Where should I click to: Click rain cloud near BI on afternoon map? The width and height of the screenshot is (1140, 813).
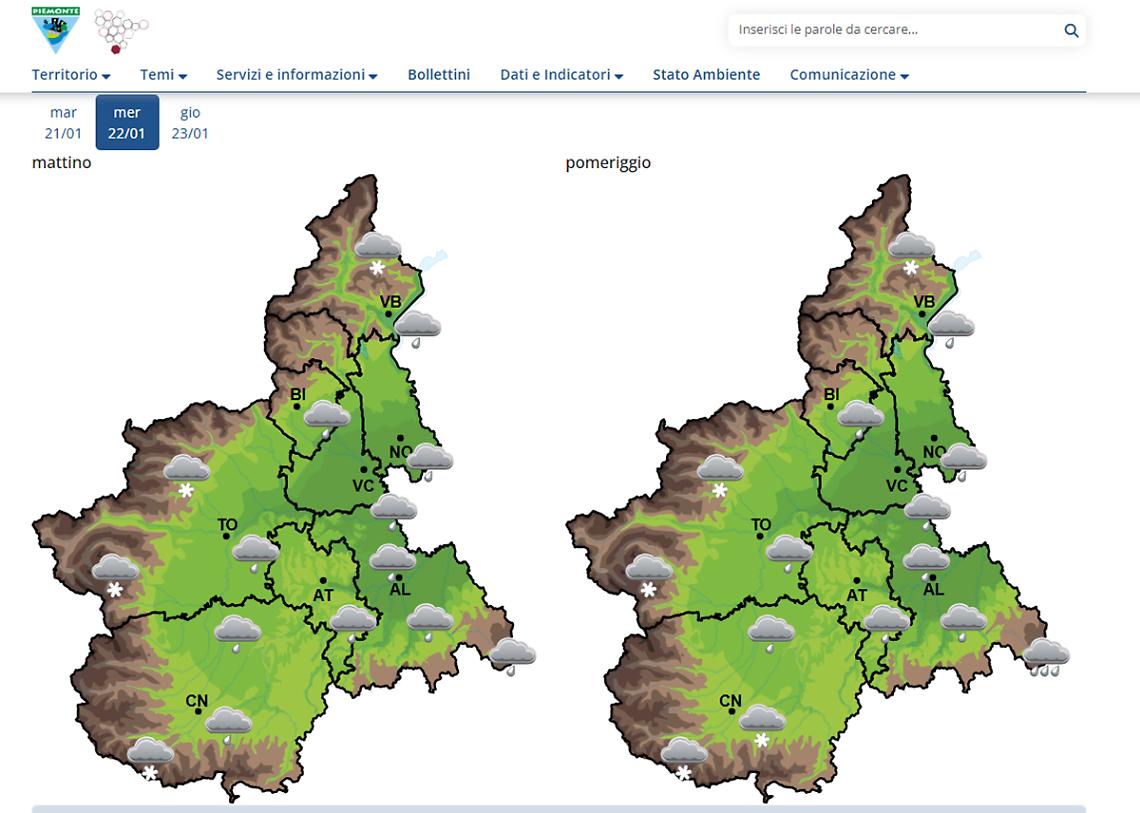(860, 418)
